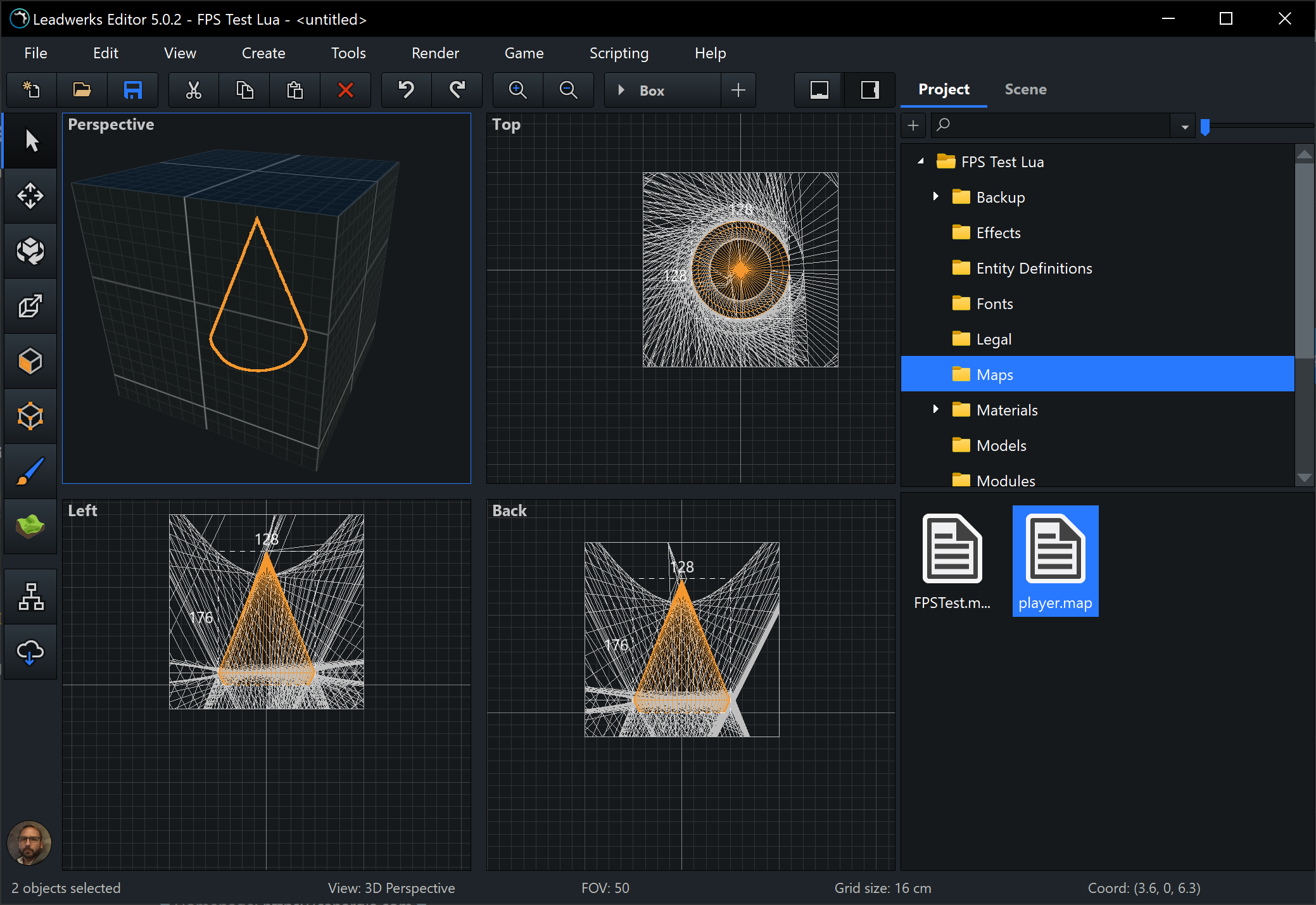Select the move/translate tool

point(30,196)
